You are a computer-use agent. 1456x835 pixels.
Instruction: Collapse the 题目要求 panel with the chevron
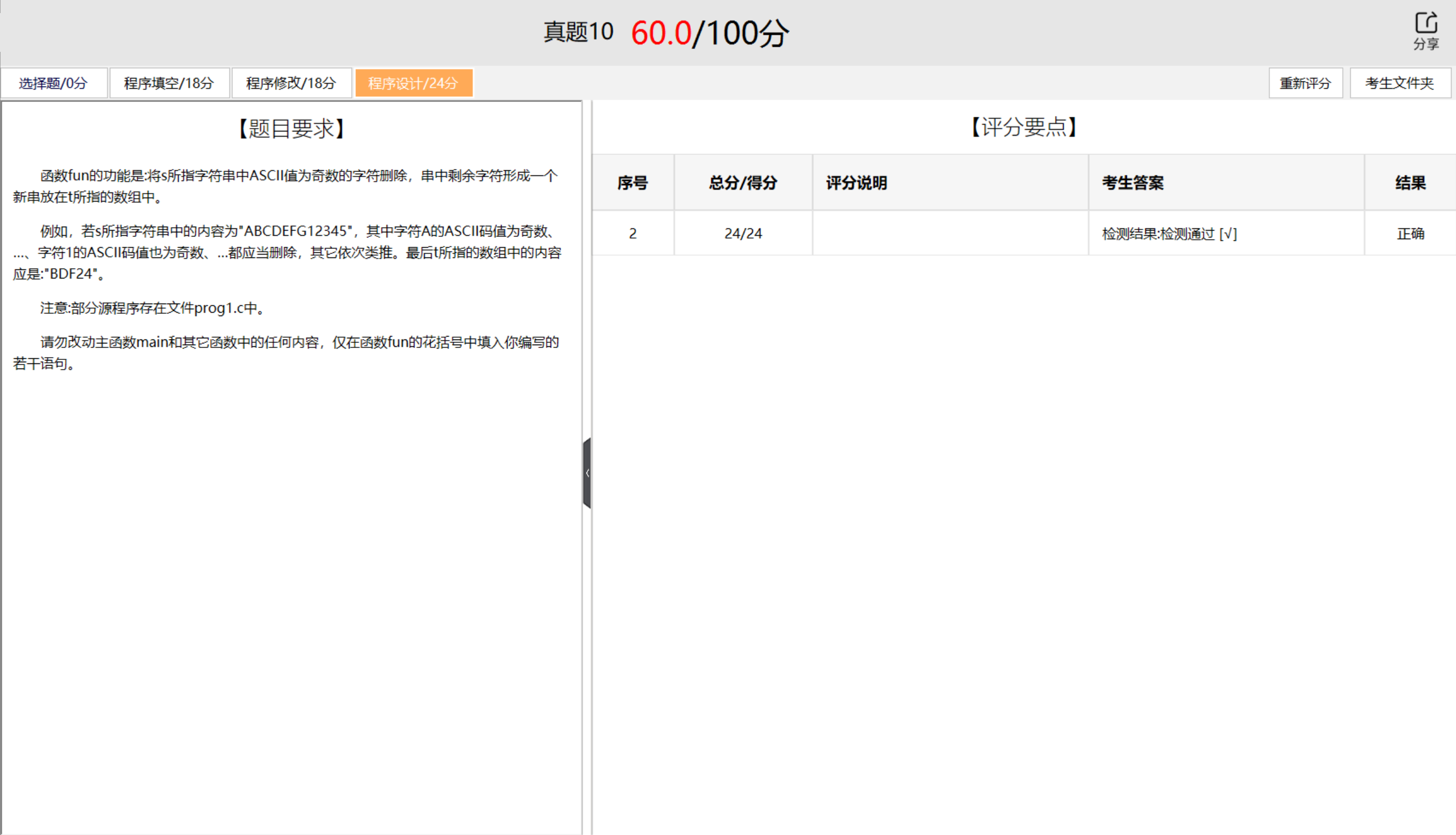coord(587,472)
